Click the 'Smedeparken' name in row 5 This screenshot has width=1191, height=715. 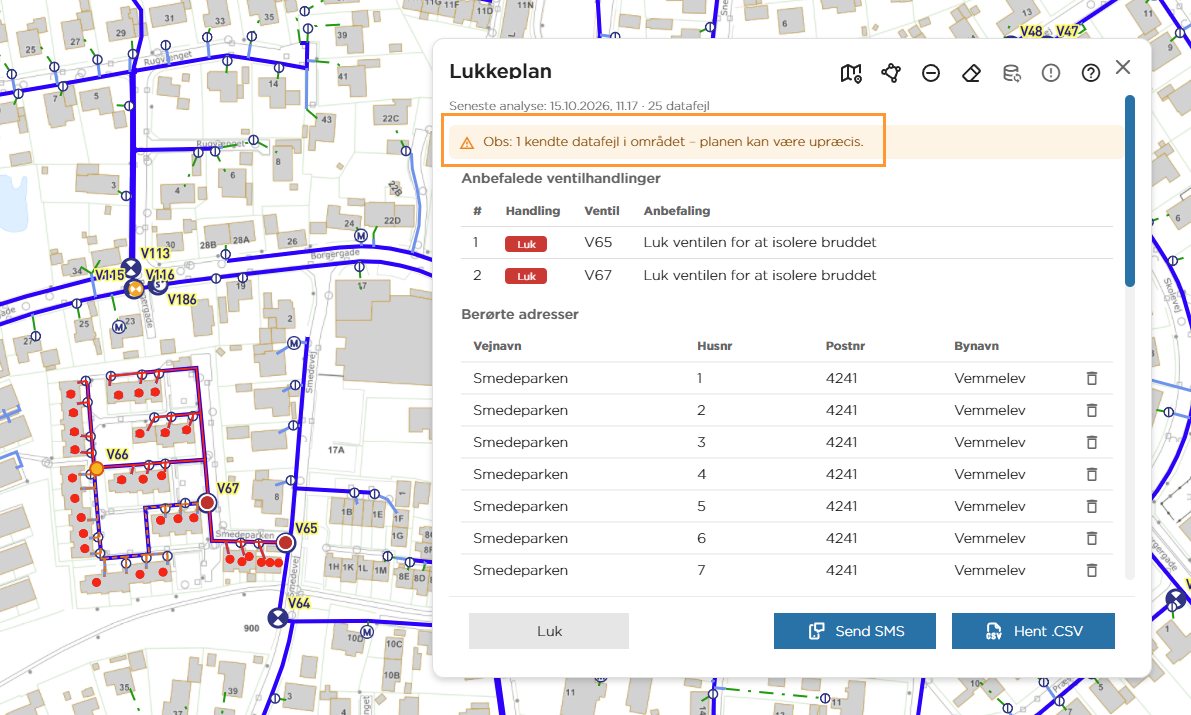[x=520, y=506]
